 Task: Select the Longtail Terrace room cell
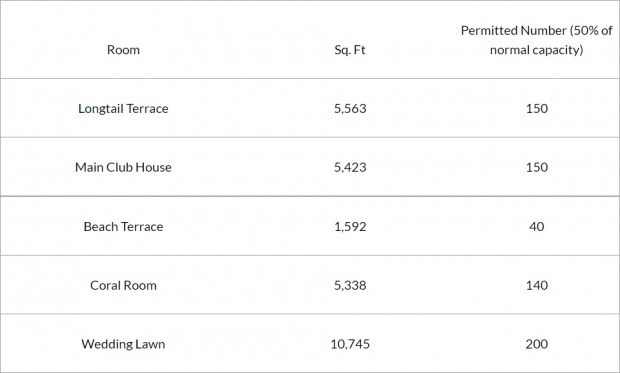pos(123,108)
